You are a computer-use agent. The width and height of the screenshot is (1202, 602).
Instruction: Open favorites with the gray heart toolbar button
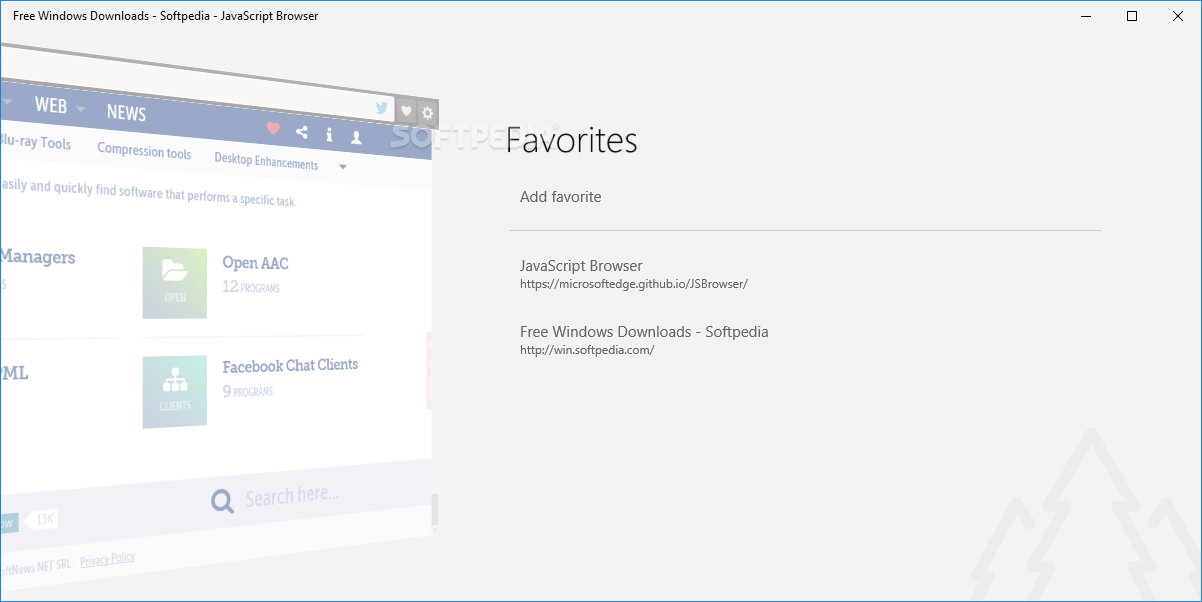click(x=406, y=111)
